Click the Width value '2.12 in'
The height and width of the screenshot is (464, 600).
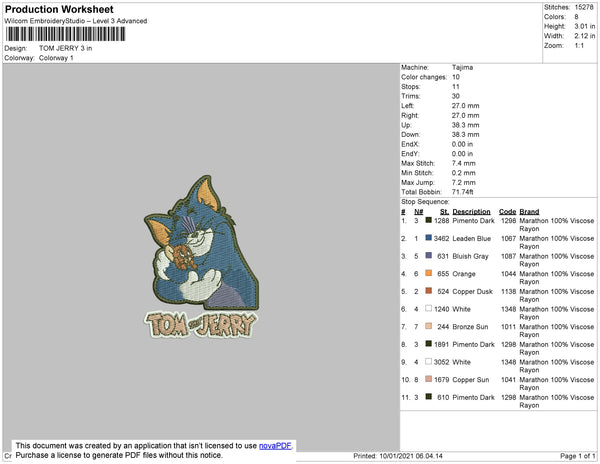point(585,36)
